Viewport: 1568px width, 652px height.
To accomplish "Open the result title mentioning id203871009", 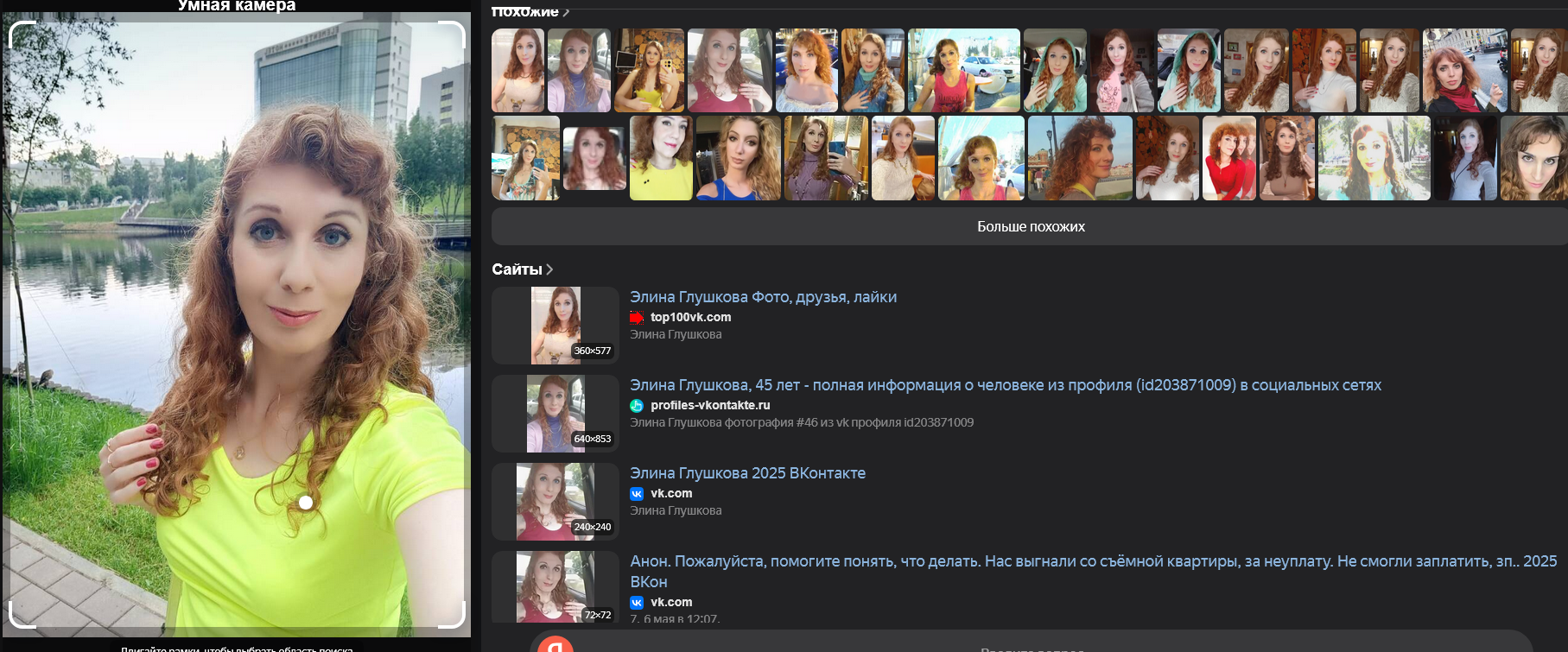I will coord(1006,385).
